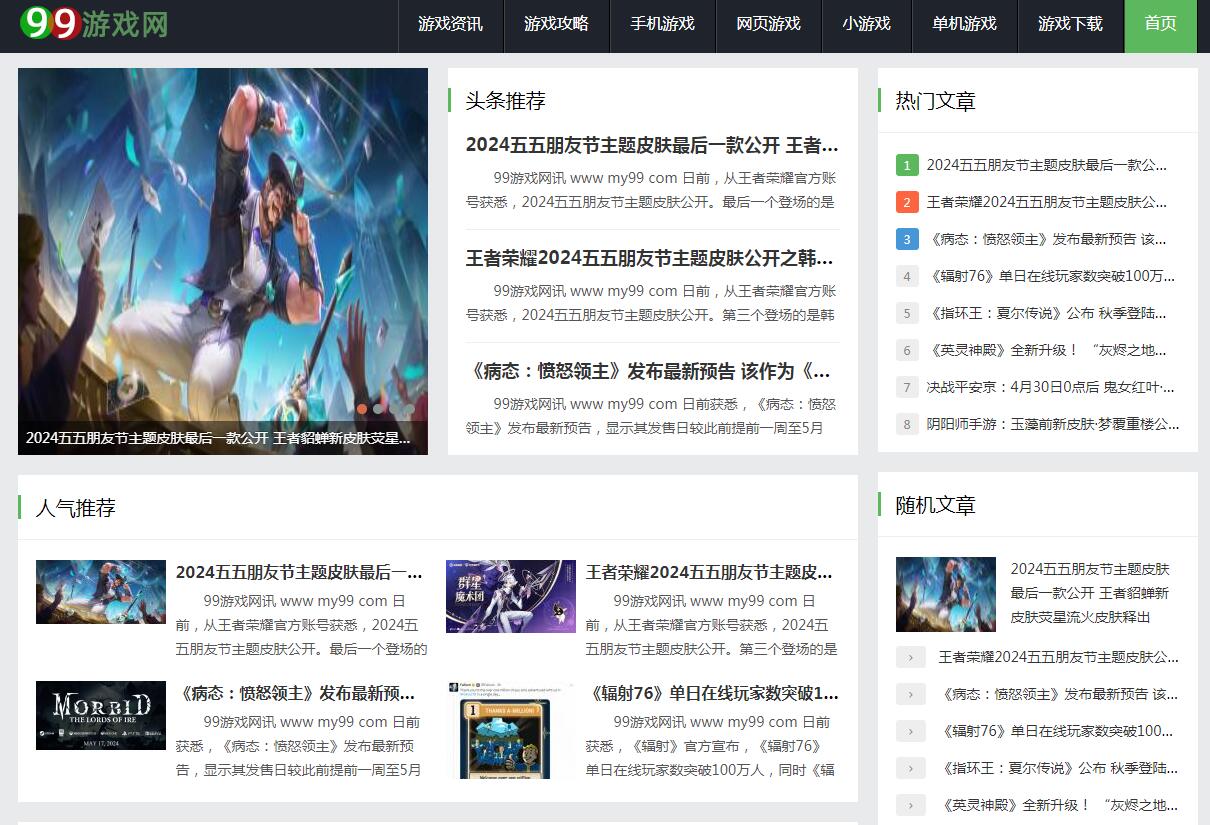Click rank 8 badge in 热门文章
1210x825 pixels.
coord(907,424)
